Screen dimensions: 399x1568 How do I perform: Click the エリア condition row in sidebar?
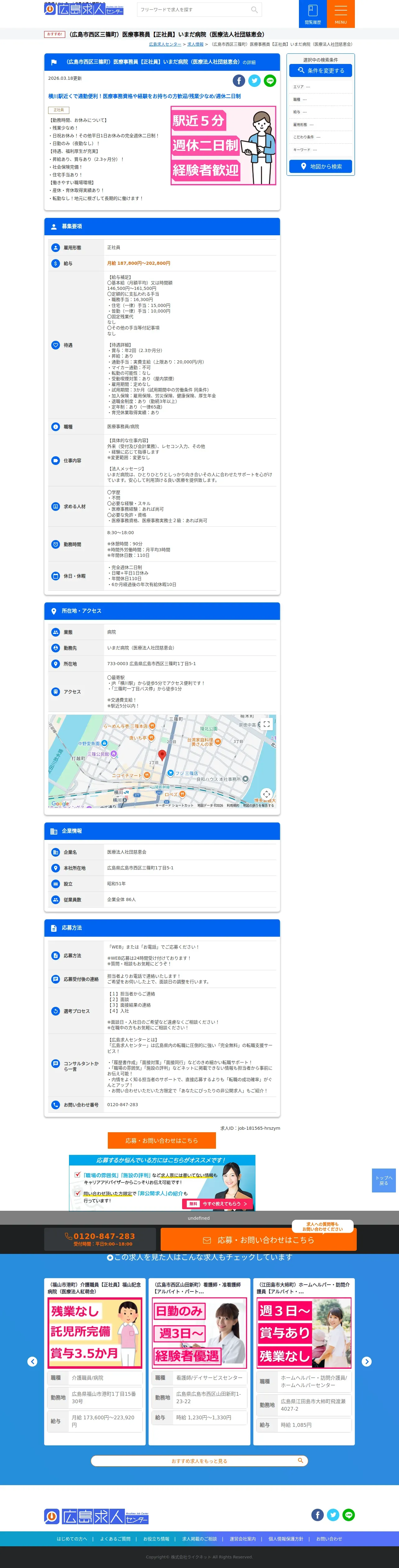[x=320, y=86]
